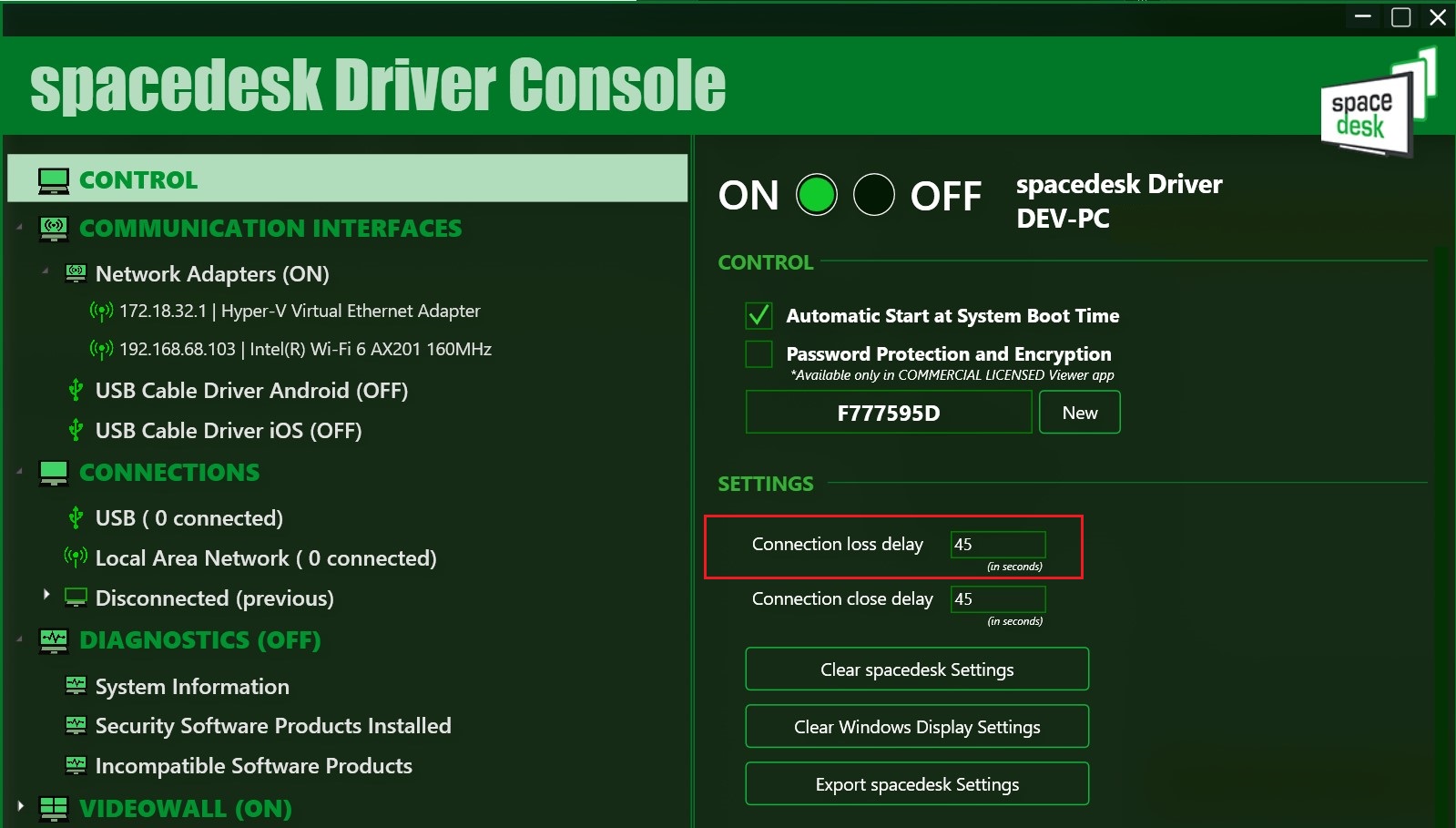The width and height of the screenshot is (1456, 828).
Task: Click the Network Adapters icon
Action: pyautogui.click(x=76, y=273)
